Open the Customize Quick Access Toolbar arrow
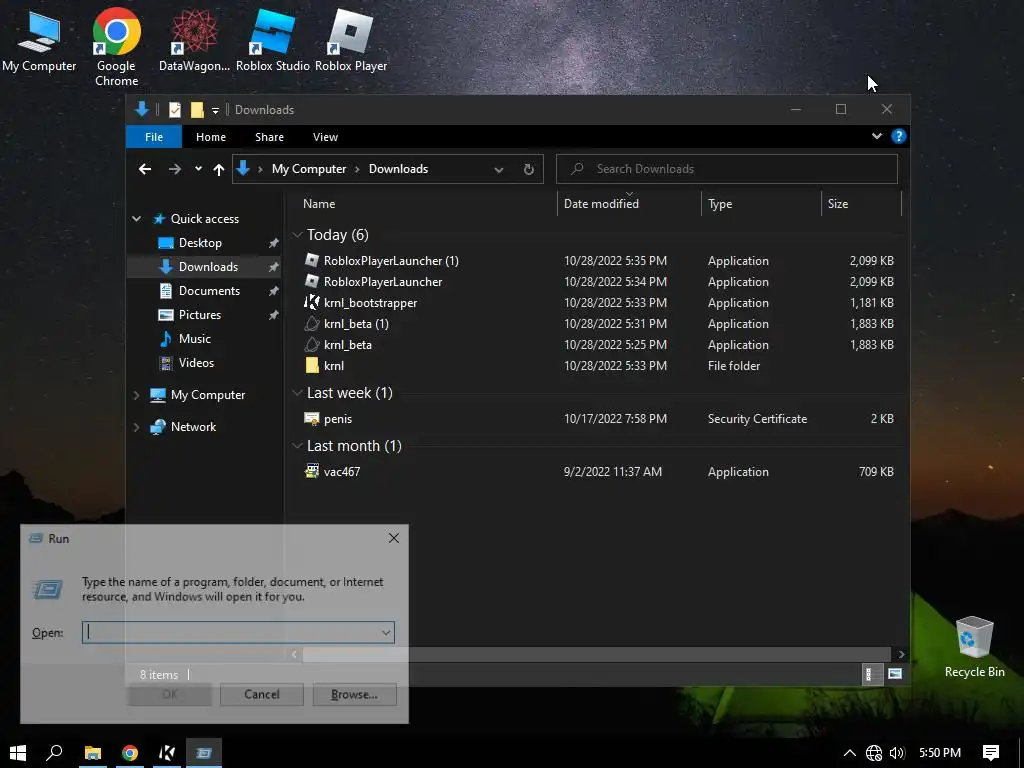Screen dimensions: 1024x768 coord(215,110)
